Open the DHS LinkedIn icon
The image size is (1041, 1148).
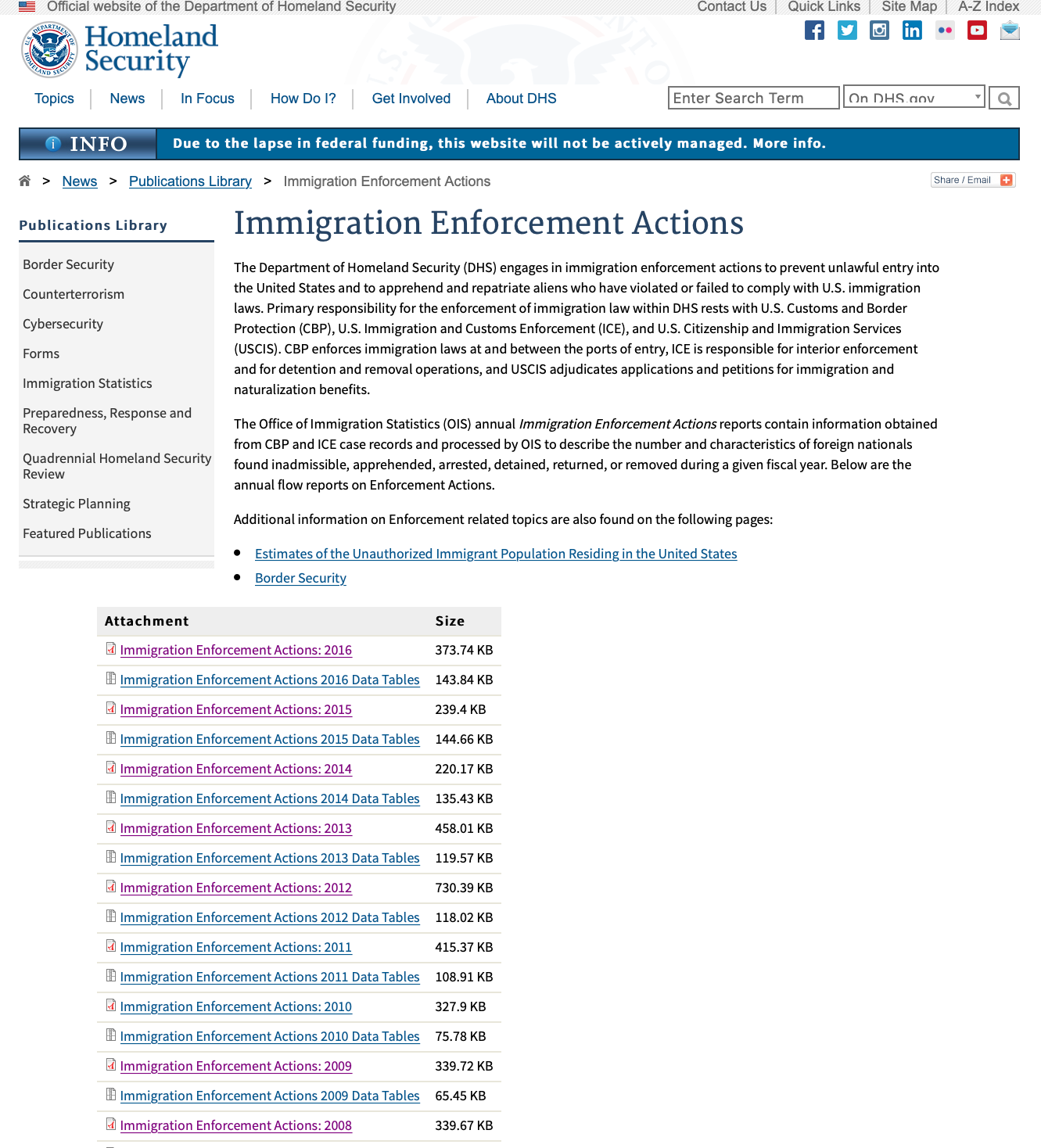pos(912,30)
